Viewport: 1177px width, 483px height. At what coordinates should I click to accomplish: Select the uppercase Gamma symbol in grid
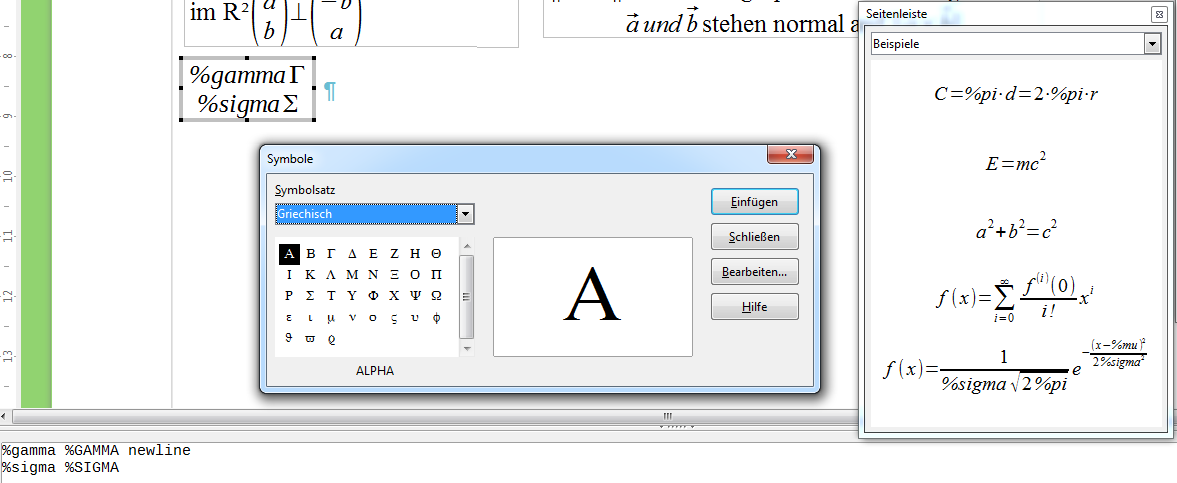click(x=331, y=254)
